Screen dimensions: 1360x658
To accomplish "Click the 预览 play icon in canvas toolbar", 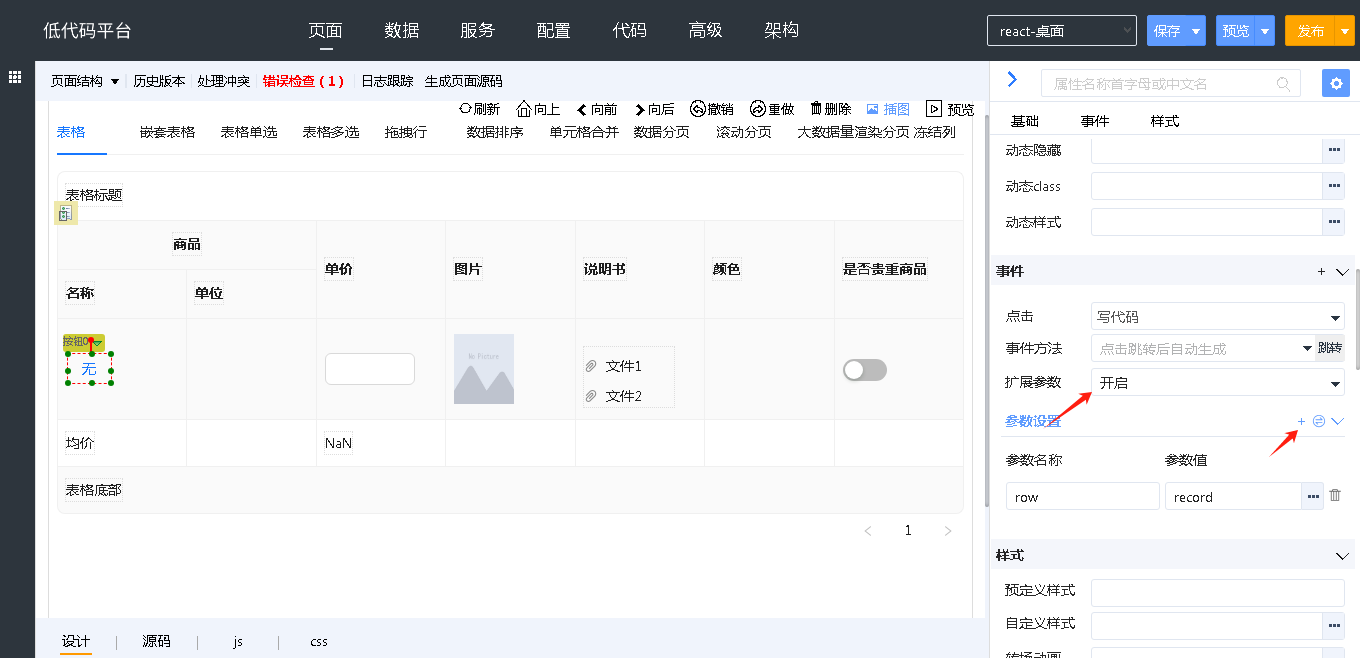I will point(934,109).
